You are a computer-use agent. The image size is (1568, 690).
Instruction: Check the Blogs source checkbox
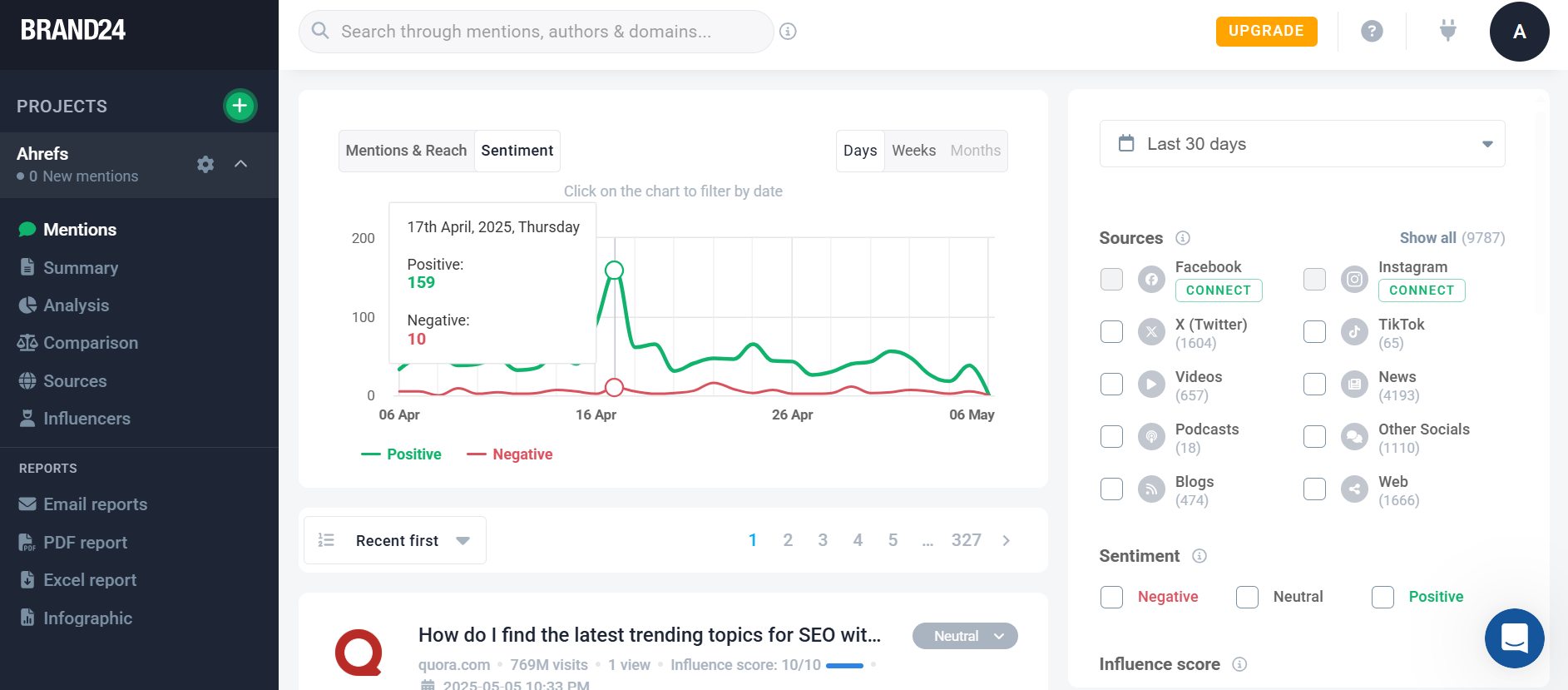pos(1111,489)
